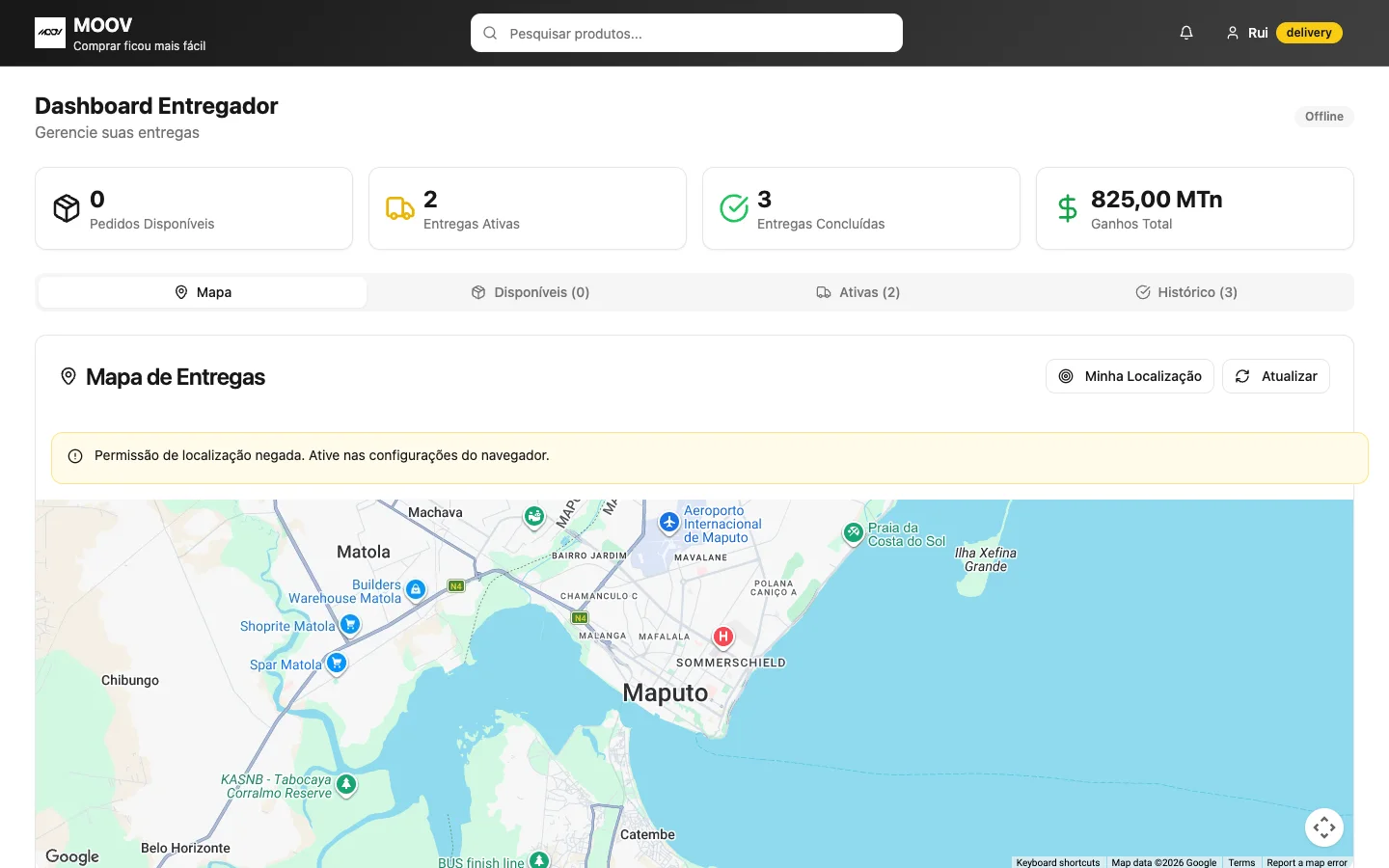
Task: Click the location-denied warning icon
Action: (x=75, y=456)
